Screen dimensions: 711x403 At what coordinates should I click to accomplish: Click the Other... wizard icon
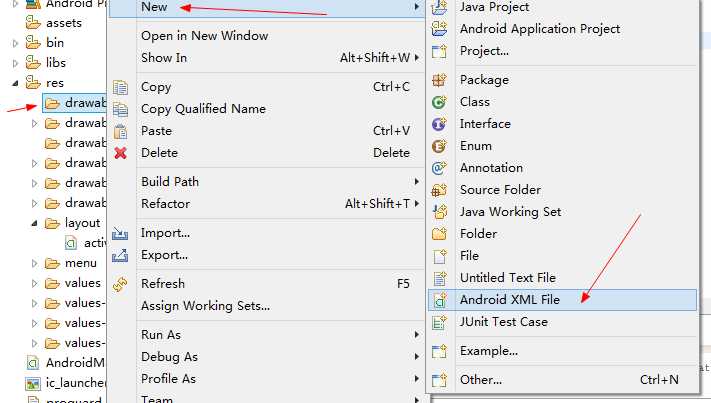[439, 380]
